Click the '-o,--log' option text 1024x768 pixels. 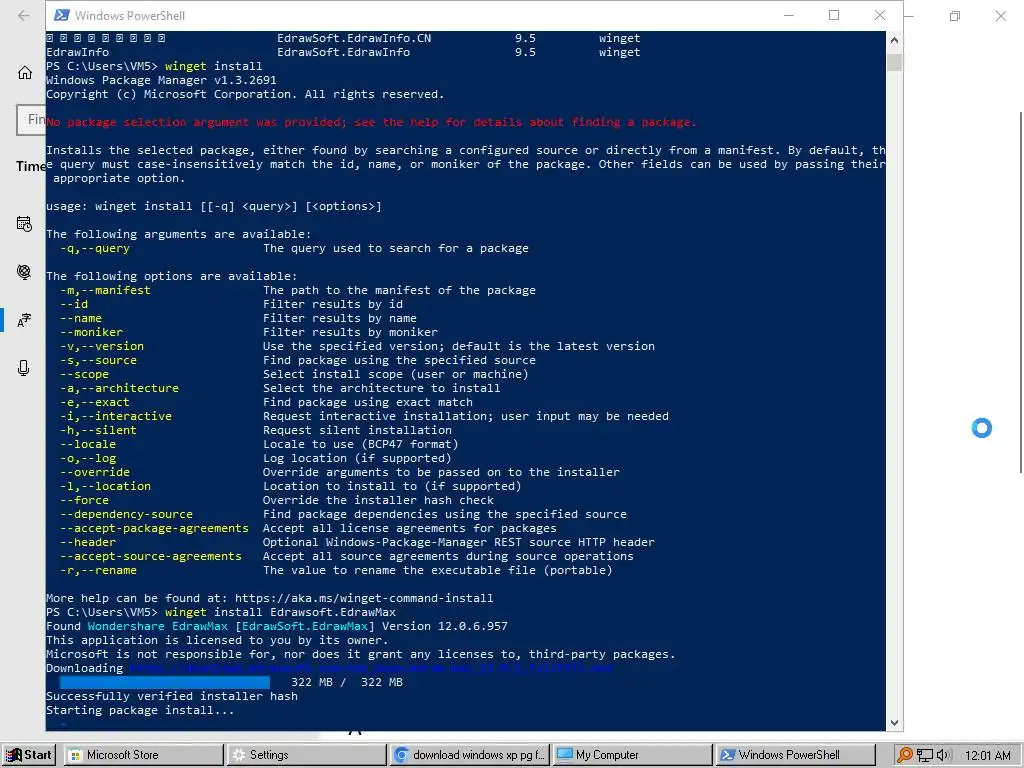[x=88, y=458]
